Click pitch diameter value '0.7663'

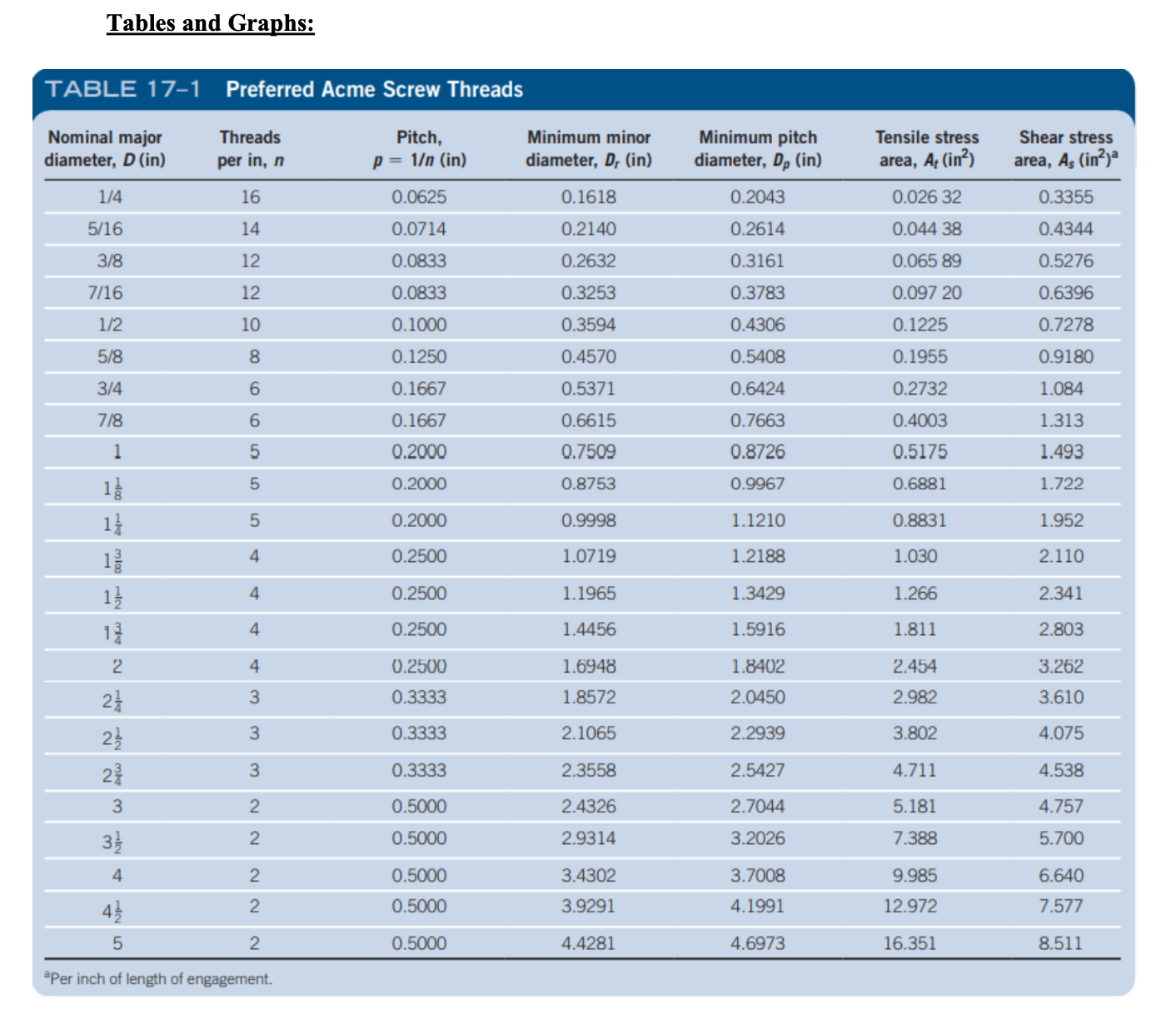coord(758,420)
